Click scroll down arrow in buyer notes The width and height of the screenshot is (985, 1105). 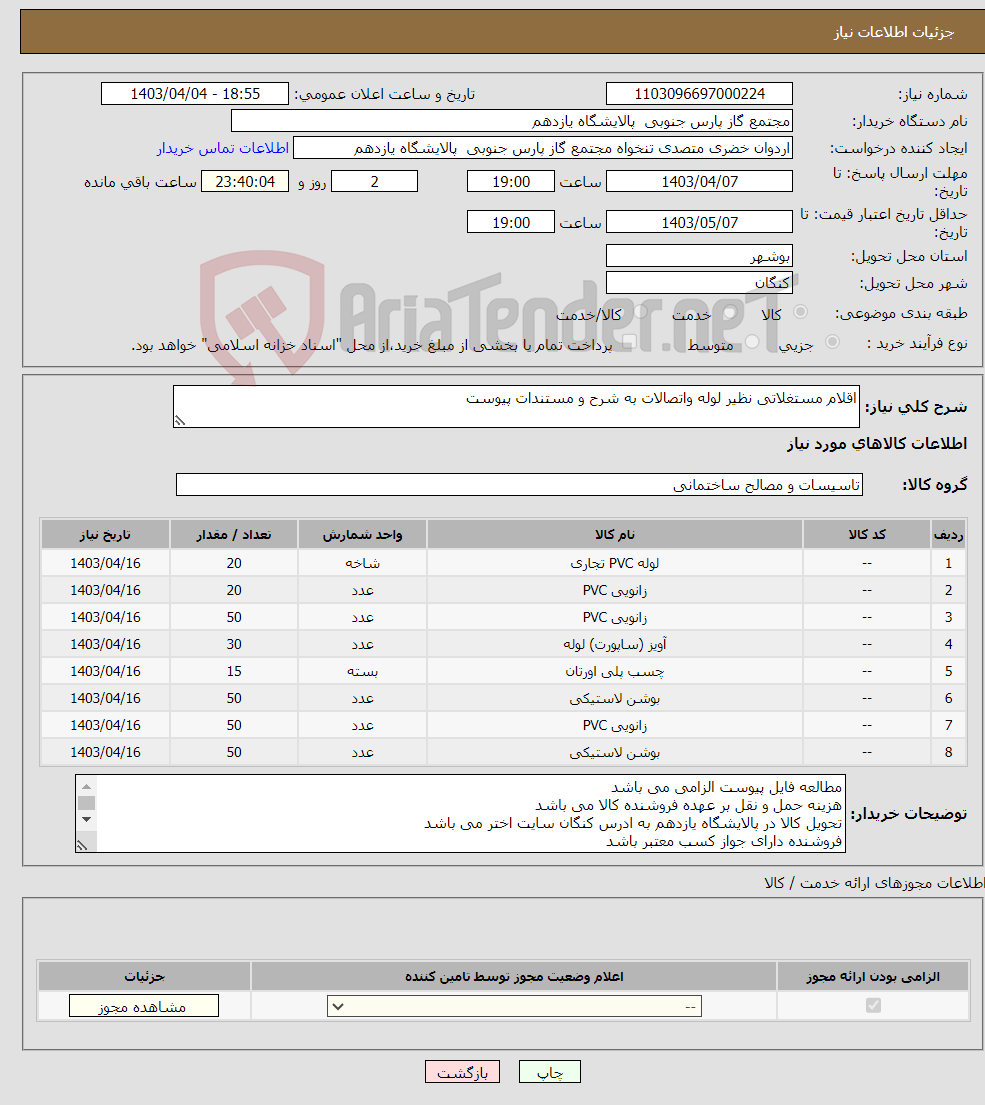click(87, 820)
